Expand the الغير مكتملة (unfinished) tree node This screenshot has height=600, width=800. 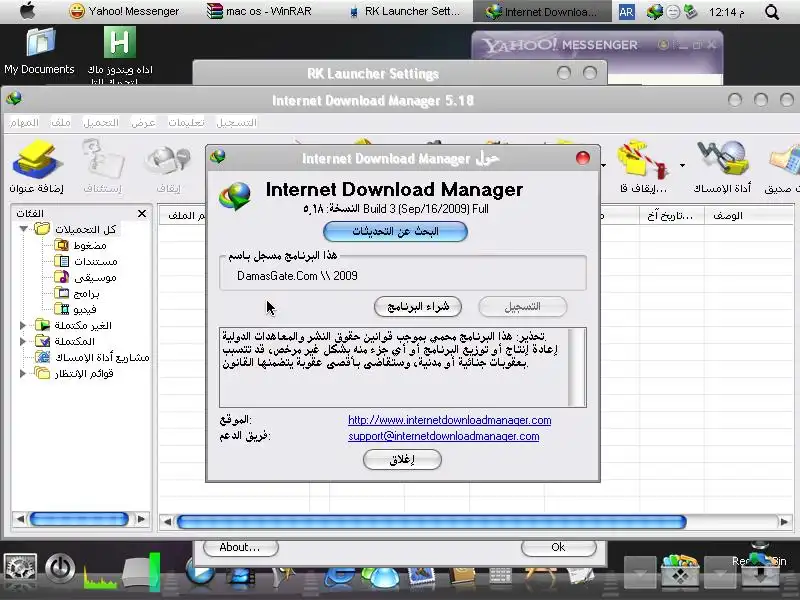point(22,325)
